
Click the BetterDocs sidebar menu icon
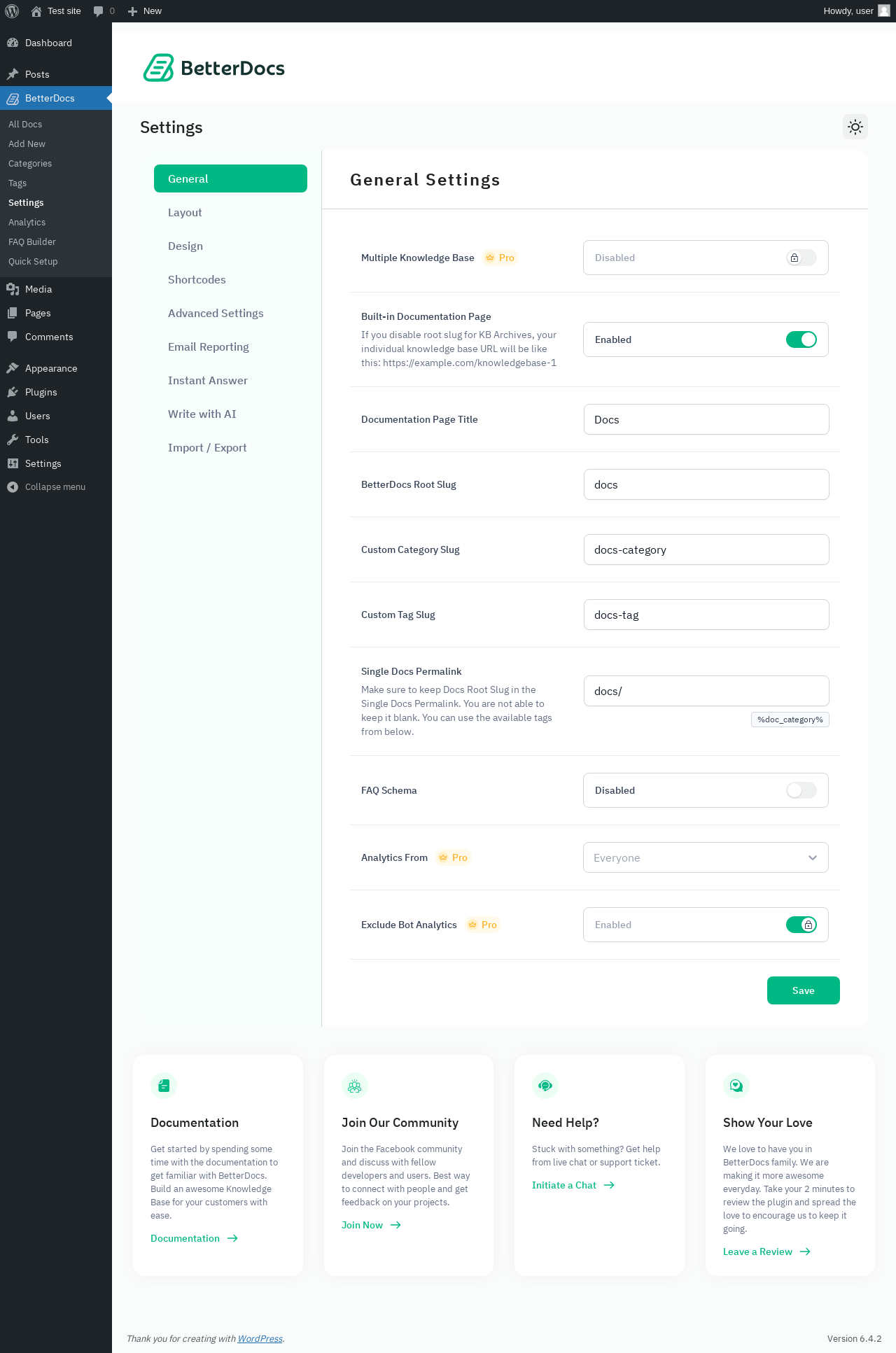13,98
